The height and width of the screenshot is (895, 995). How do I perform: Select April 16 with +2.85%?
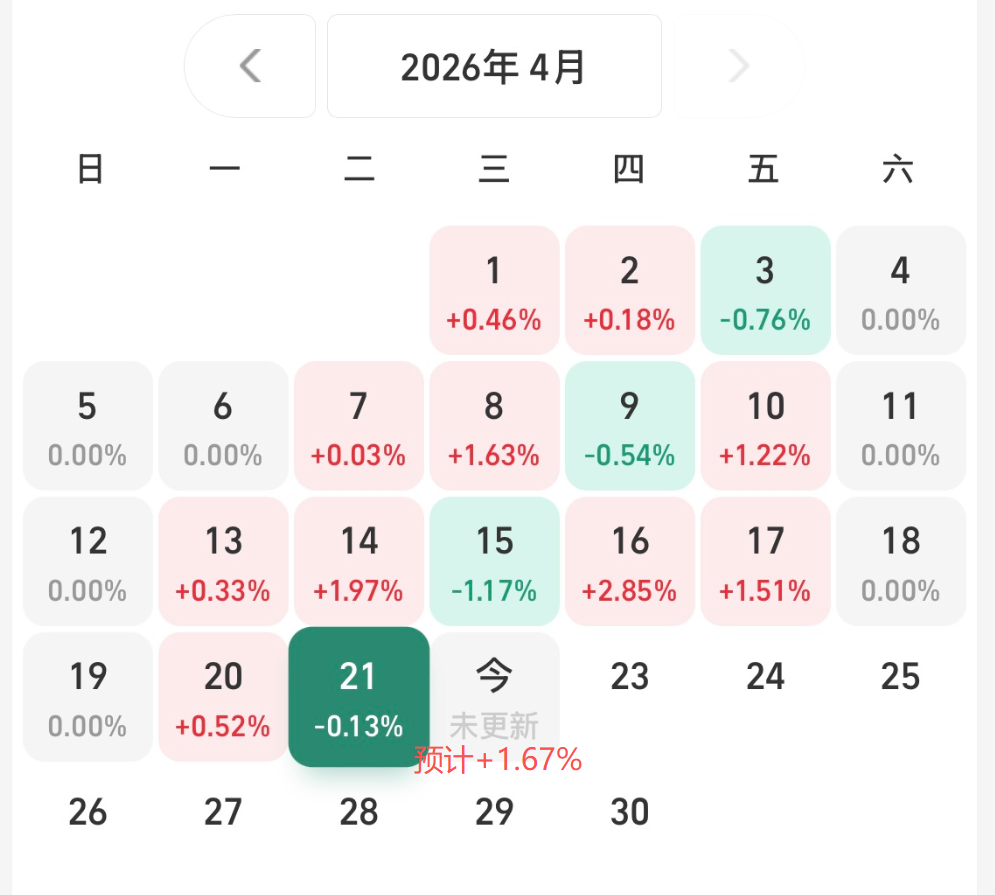pos(630,561)
